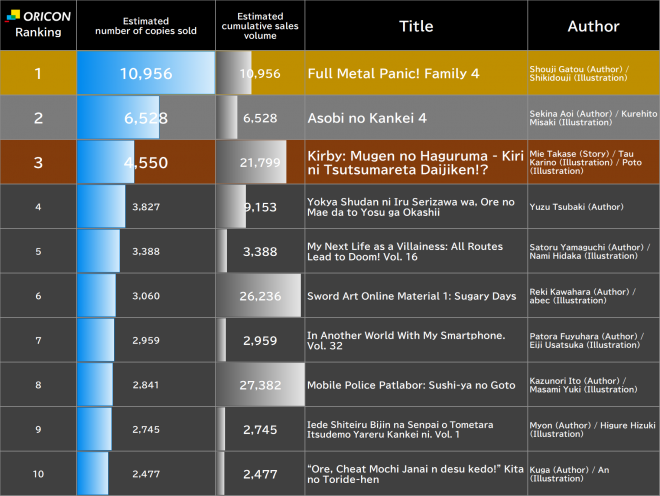
Task: Click the rank 6 number cell
Action: (38, 296)
